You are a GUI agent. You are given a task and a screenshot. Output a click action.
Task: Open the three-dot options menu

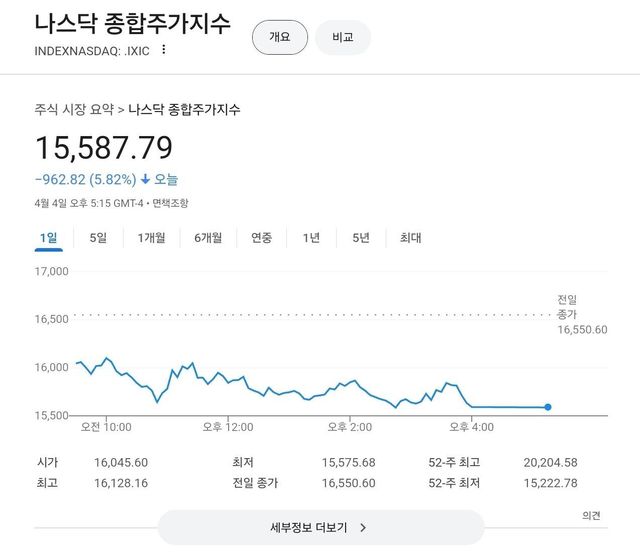click(164, 50)
